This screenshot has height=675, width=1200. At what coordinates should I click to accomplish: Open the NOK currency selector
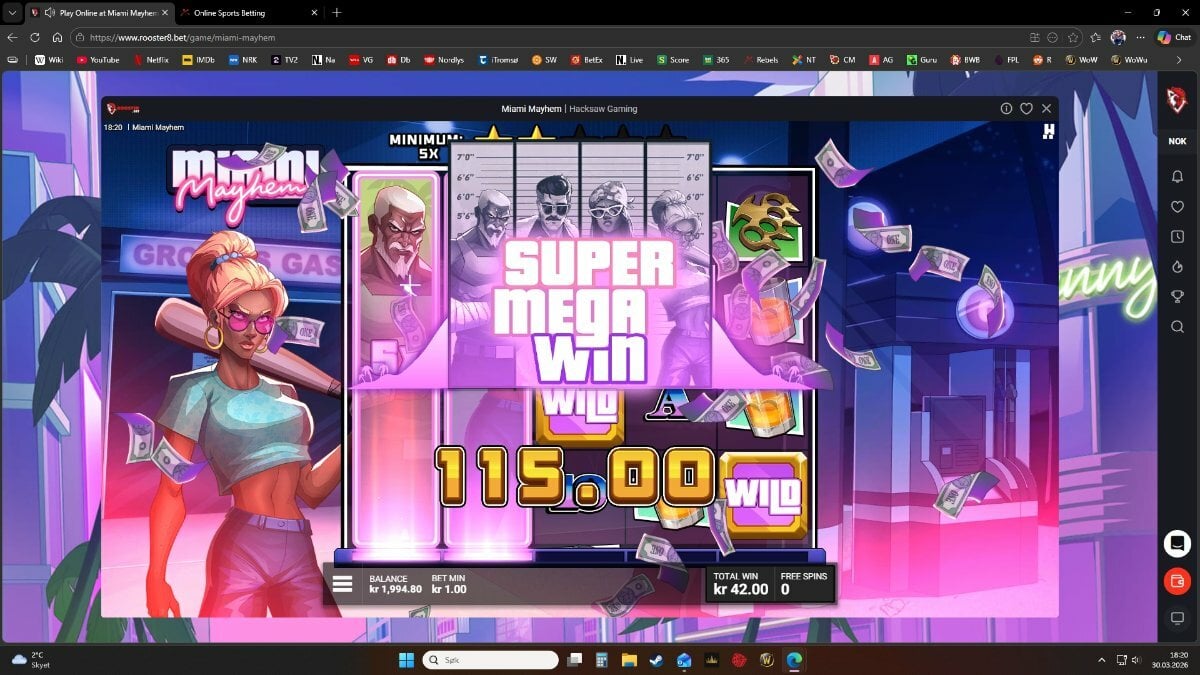(1177, 141)
